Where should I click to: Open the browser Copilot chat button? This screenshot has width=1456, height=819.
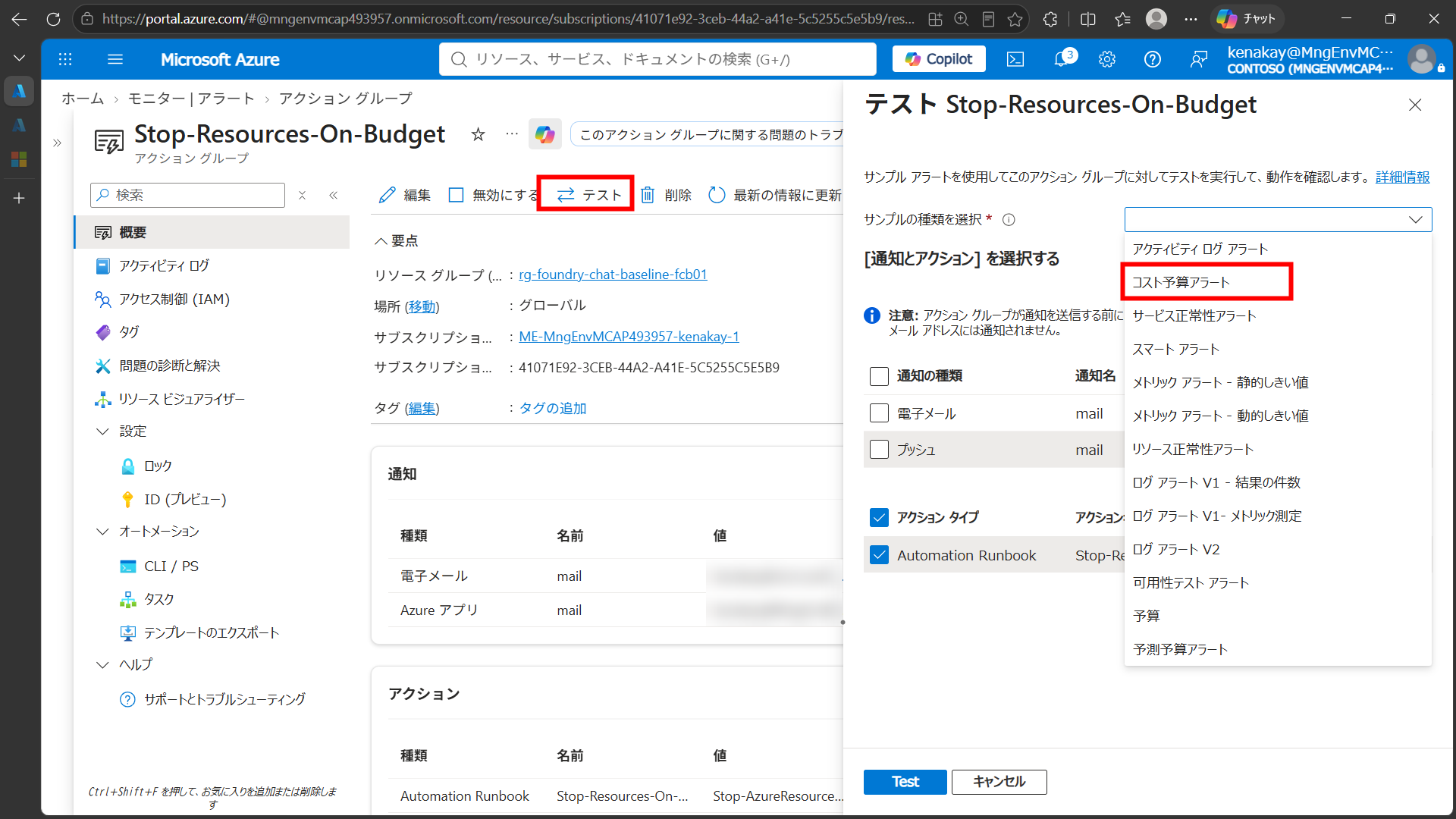pos(1247,19)
